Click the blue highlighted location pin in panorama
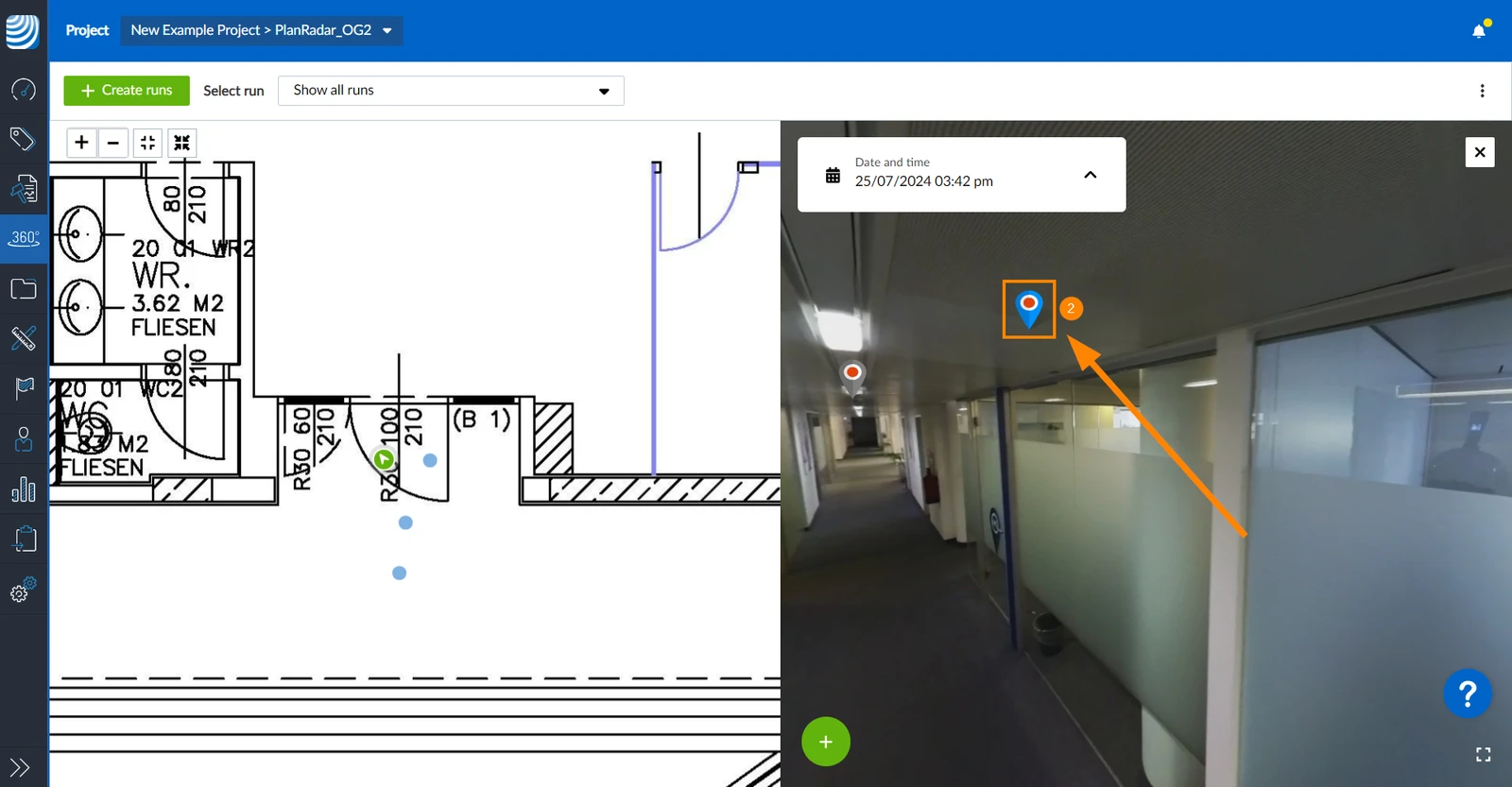 (x=1028, y=309)
